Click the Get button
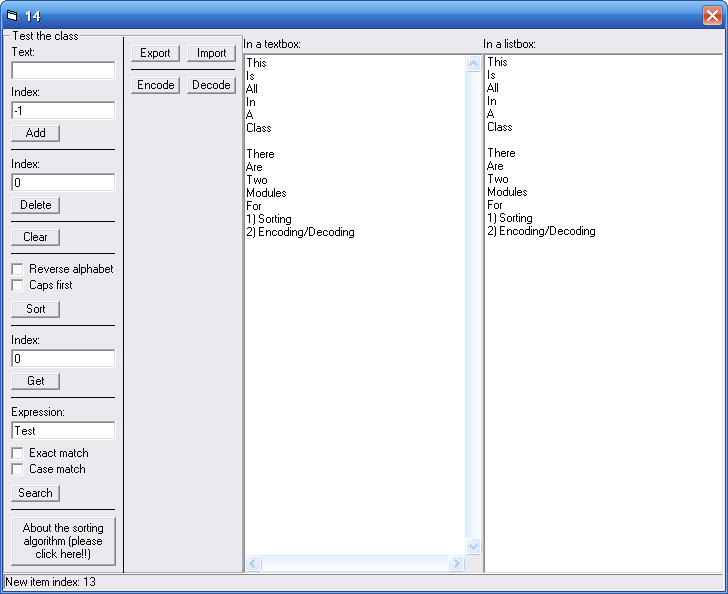 coord(36,381)
